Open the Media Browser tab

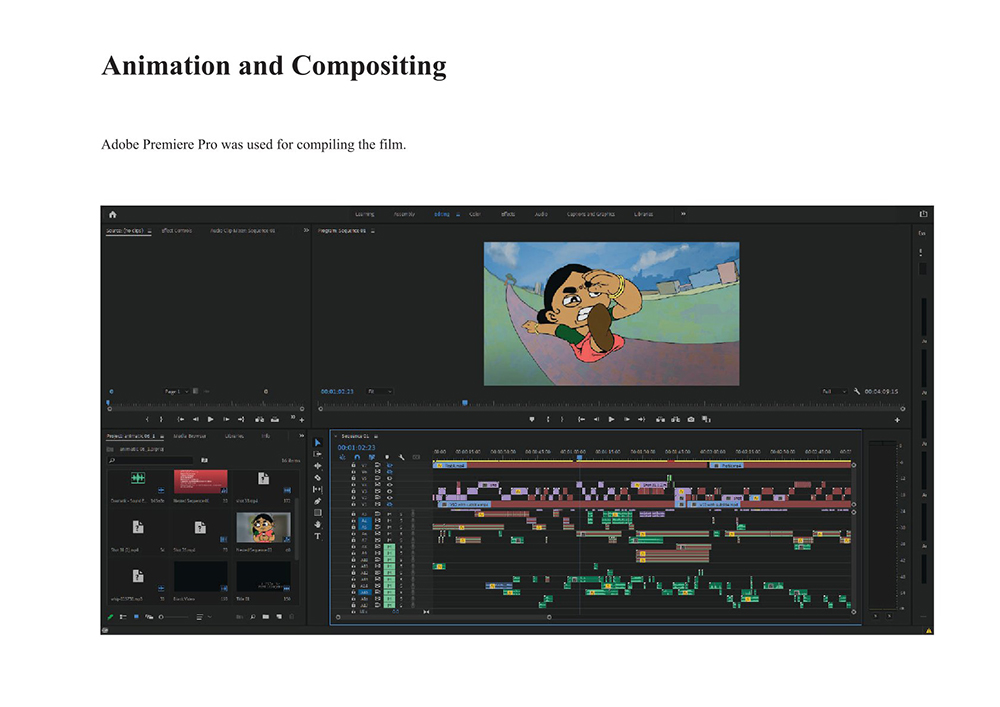tap(189, 436)
